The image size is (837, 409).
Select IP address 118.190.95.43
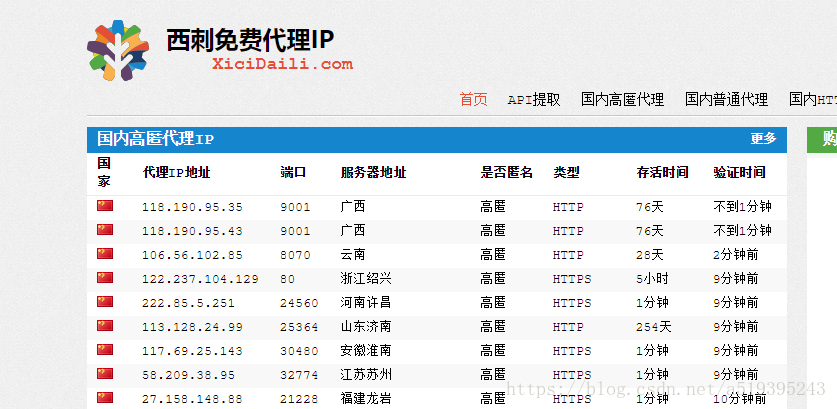coord(192,231)
